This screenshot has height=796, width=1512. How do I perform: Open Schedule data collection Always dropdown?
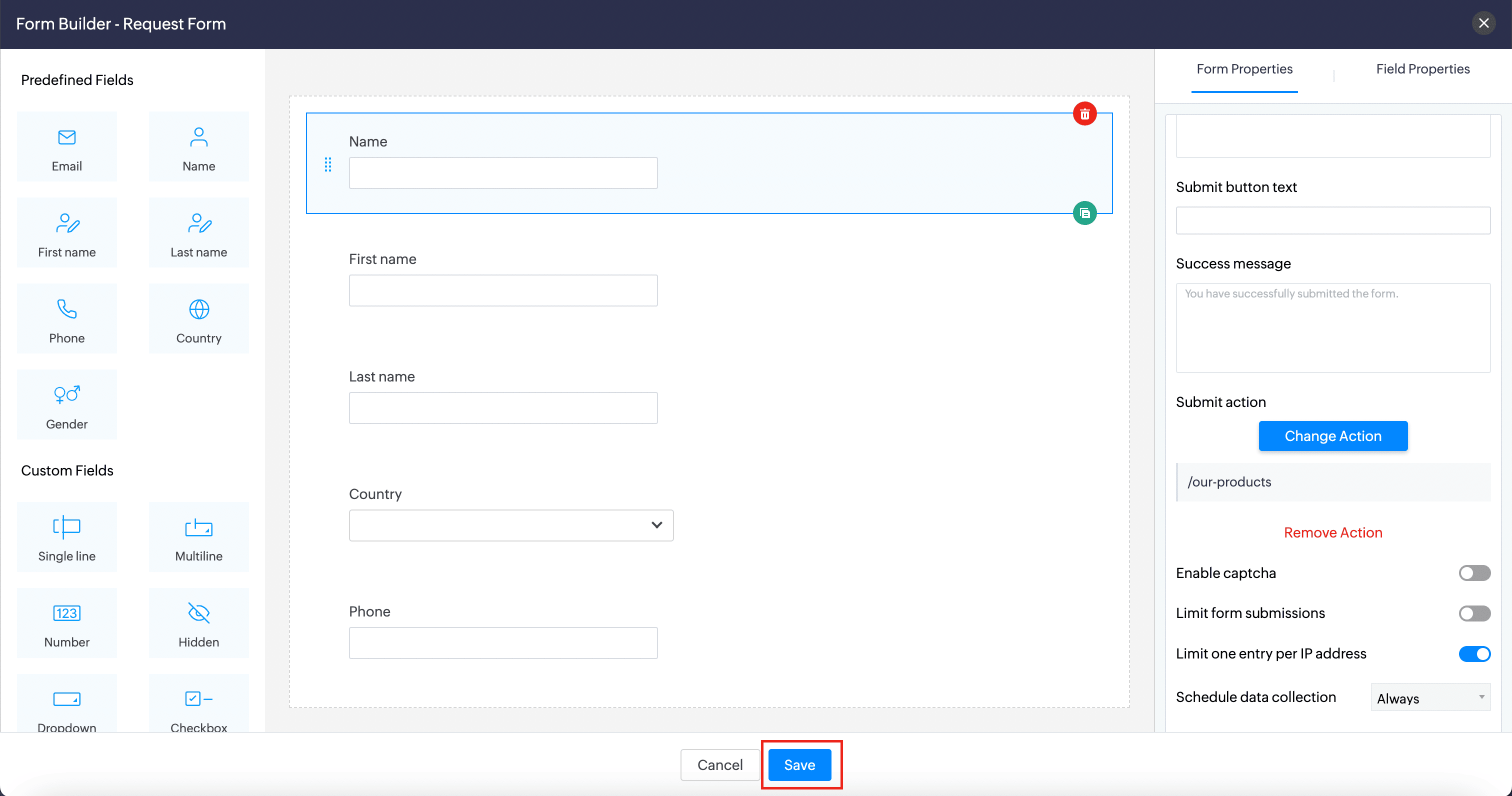pyautogui.click(x=1430, y=698)
